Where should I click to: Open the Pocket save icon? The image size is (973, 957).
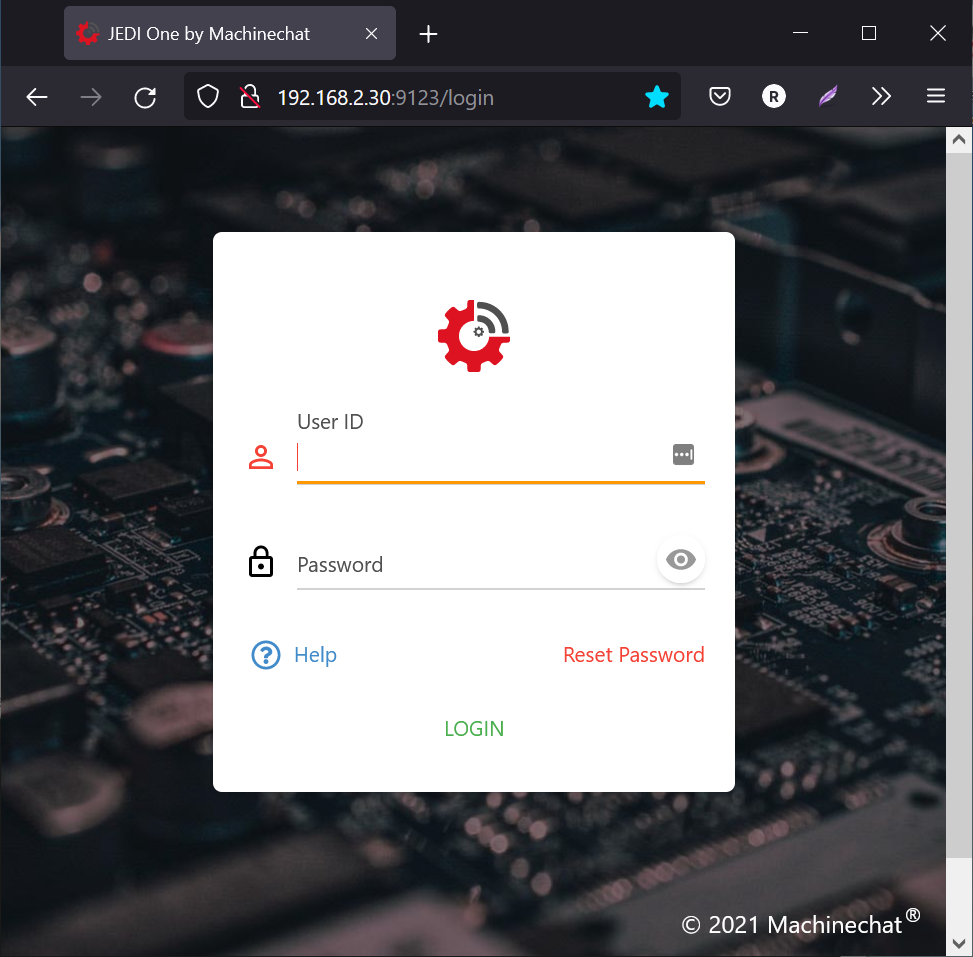pos(719,97)
